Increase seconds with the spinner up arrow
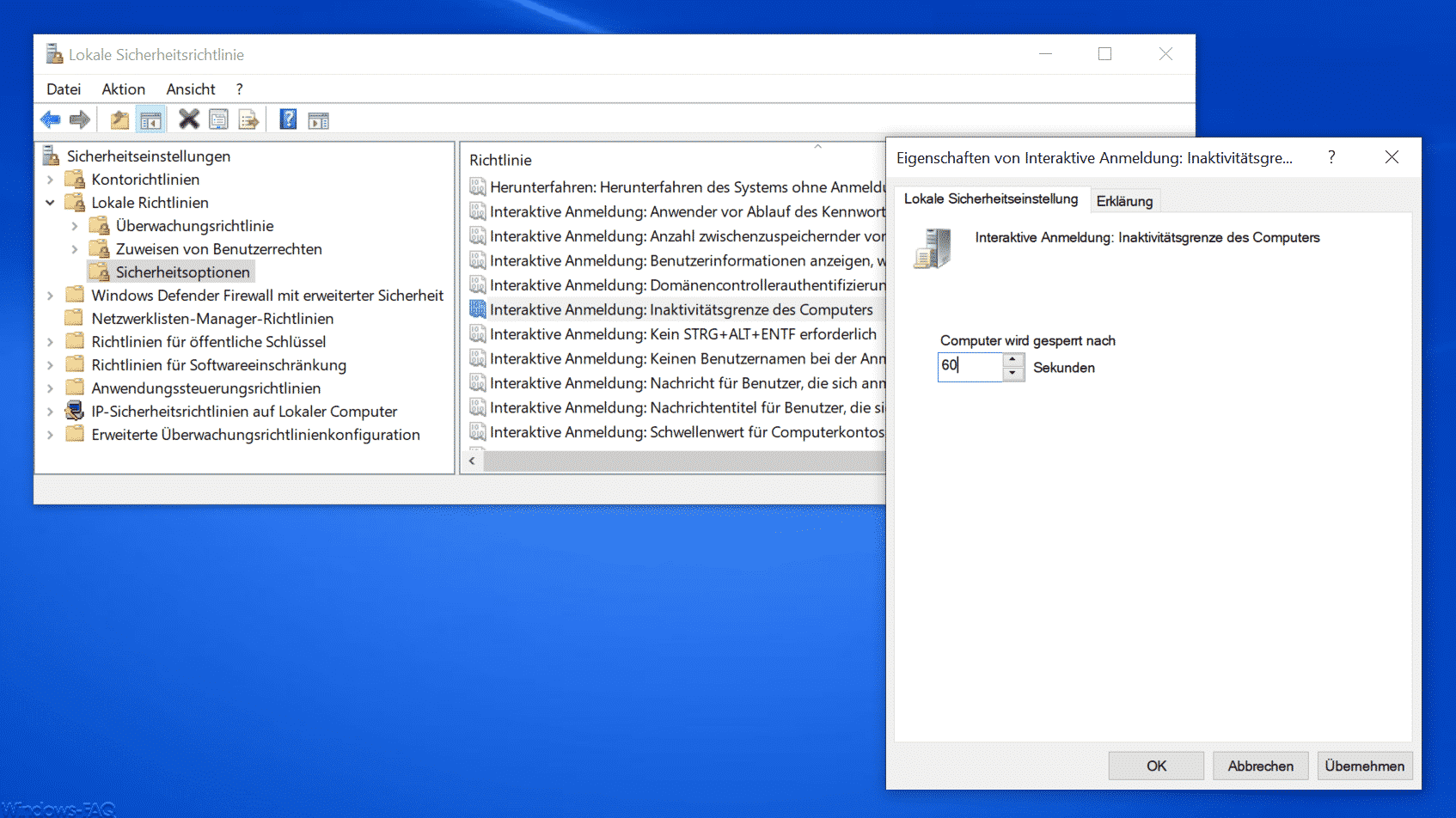Image resolution: width=1456 pixels, height=818 pixels. click(1013, 360)
